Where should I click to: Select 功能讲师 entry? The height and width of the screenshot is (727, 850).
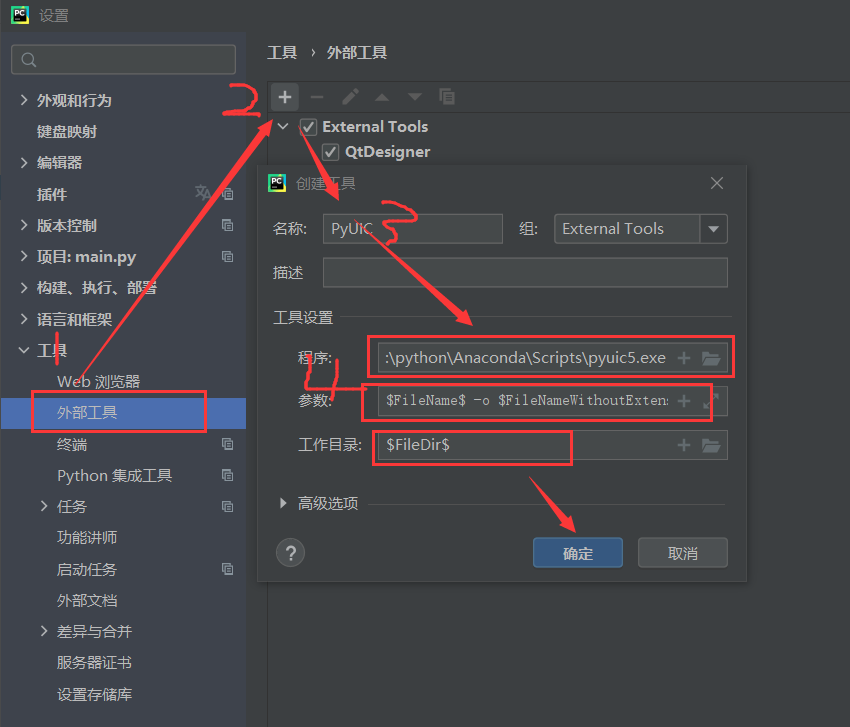[87, 537]
